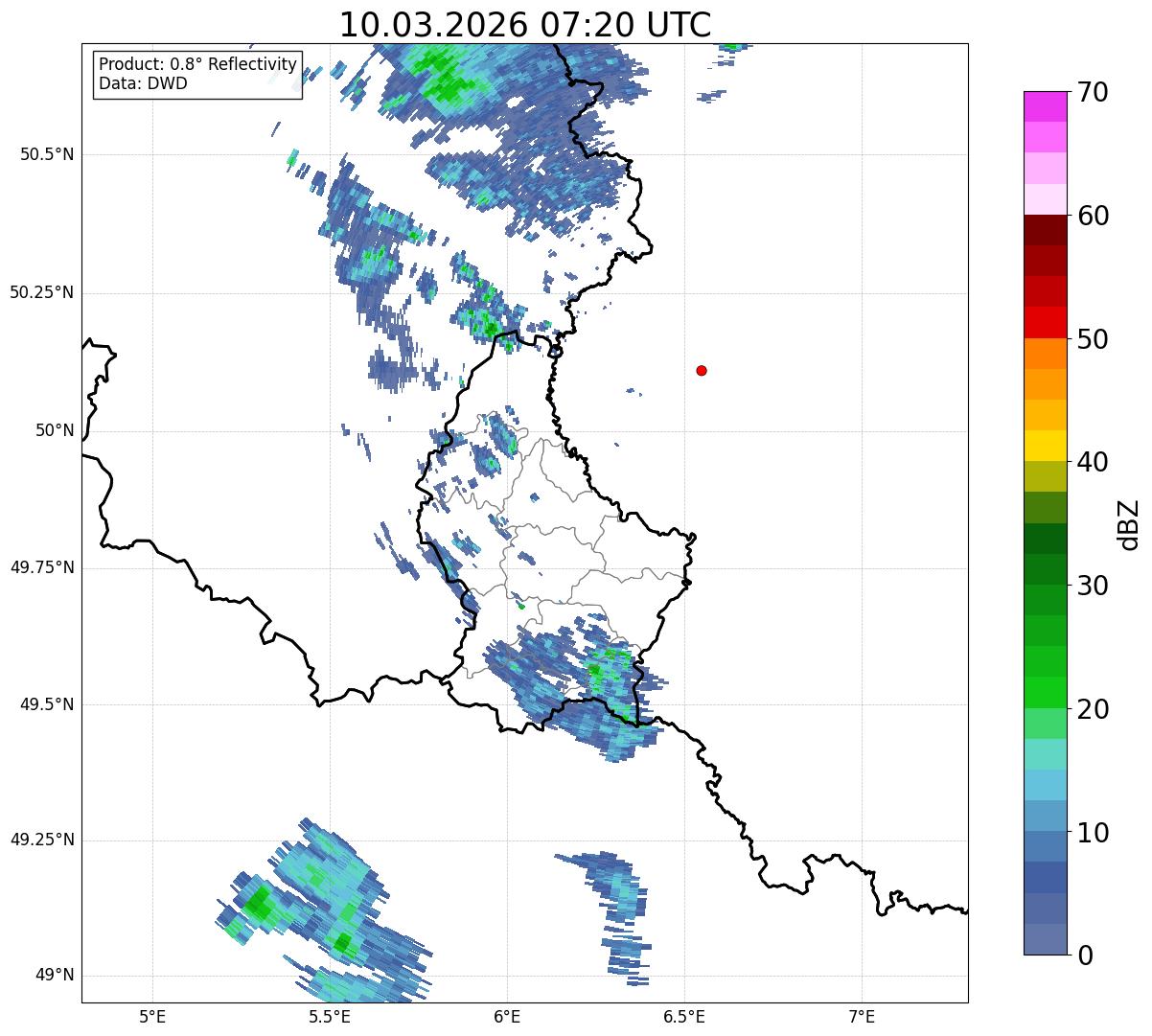The width and height of the screenshot is (1152, 1036).
Task: Click the 7°E longitude label
Action: point(862,1017)
